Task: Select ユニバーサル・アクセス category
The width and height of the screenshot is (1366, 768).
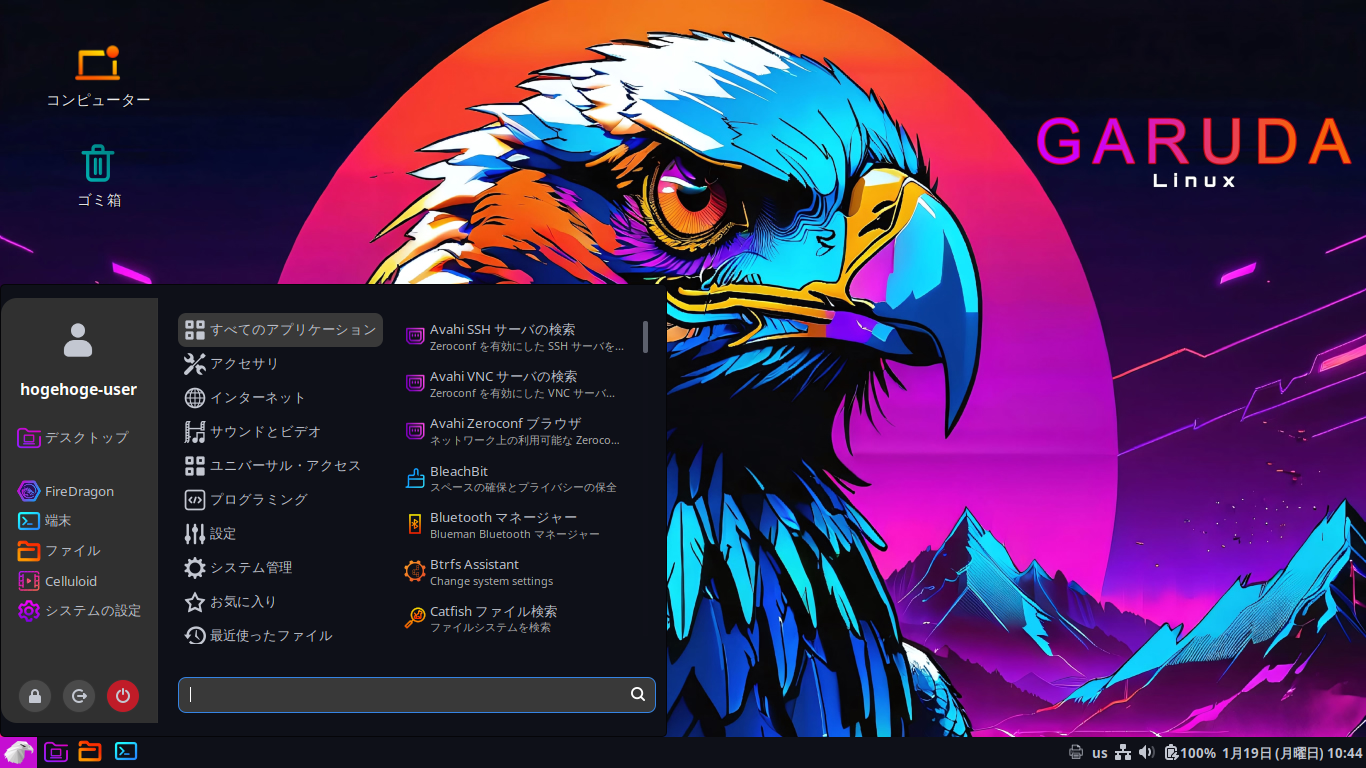Action: [280, 466]
